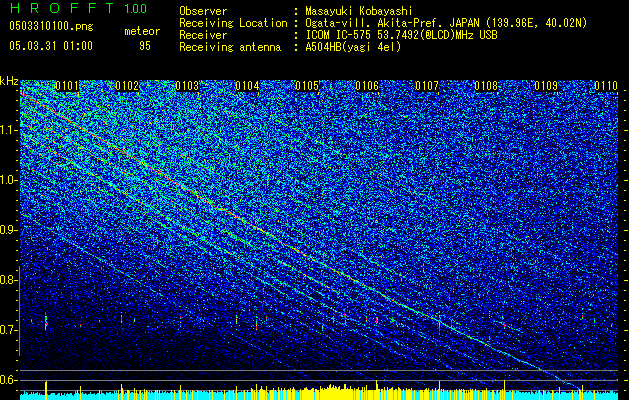The height and width of the screenshot is (400, 629).
Task: Click the 0108 time marker
Action: 486,86
